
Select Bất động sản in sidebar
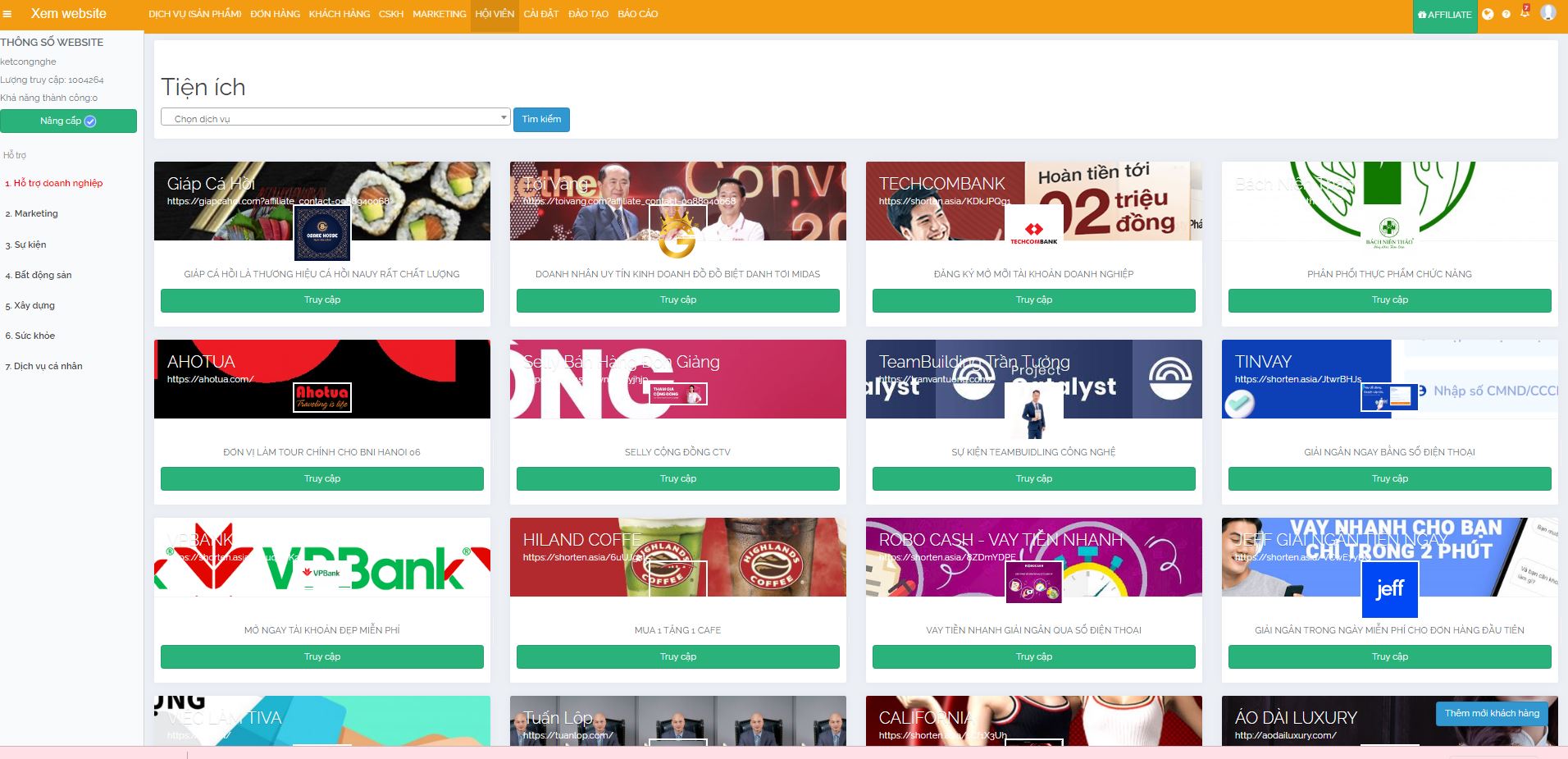[43, 275]
